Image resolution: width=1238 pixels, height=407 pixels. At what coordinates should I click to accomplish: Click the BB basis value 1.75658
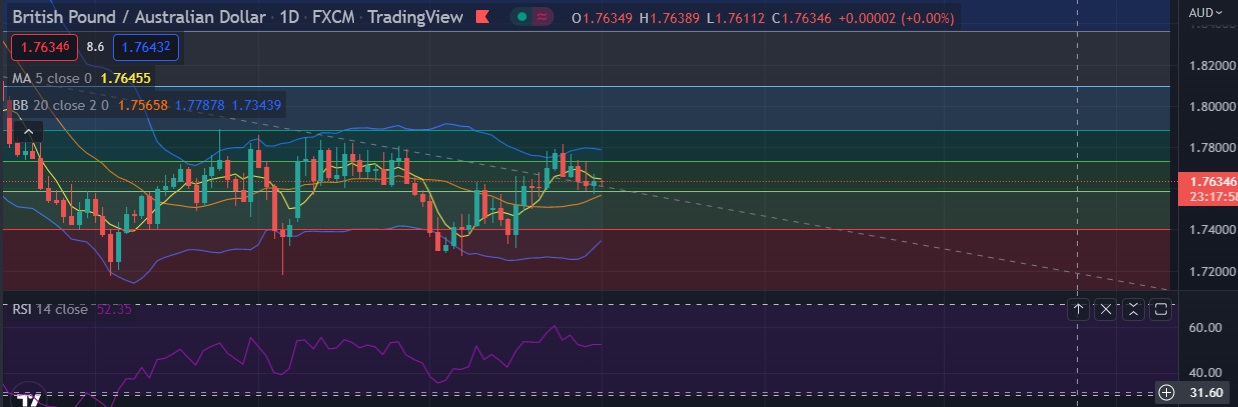[142, 104]
